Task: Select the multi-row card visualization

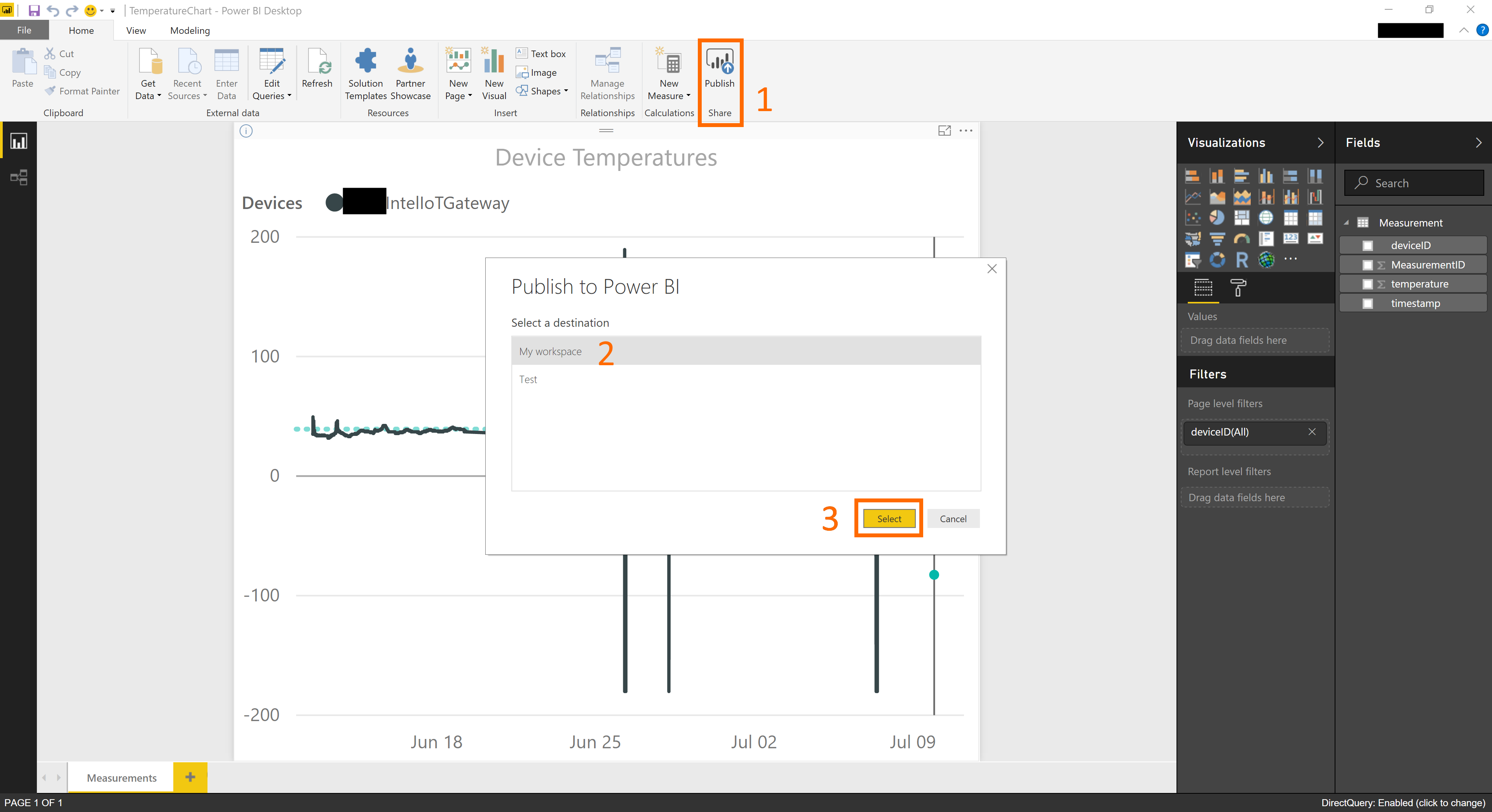Action: click(1266, 239)
